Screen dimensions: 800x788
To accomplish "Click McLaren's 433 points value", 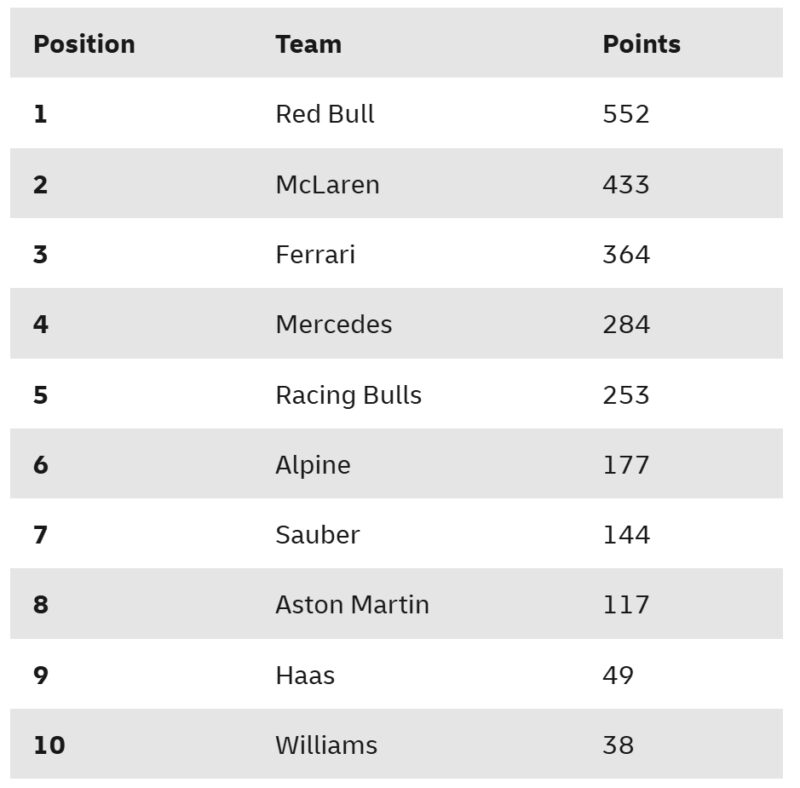I will pyautogui.click(x=626, y=184).
